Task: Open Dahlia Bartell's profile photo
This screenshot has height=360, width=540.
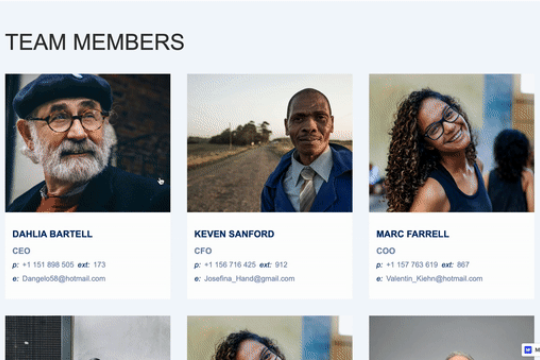Action: click(88, 143)
